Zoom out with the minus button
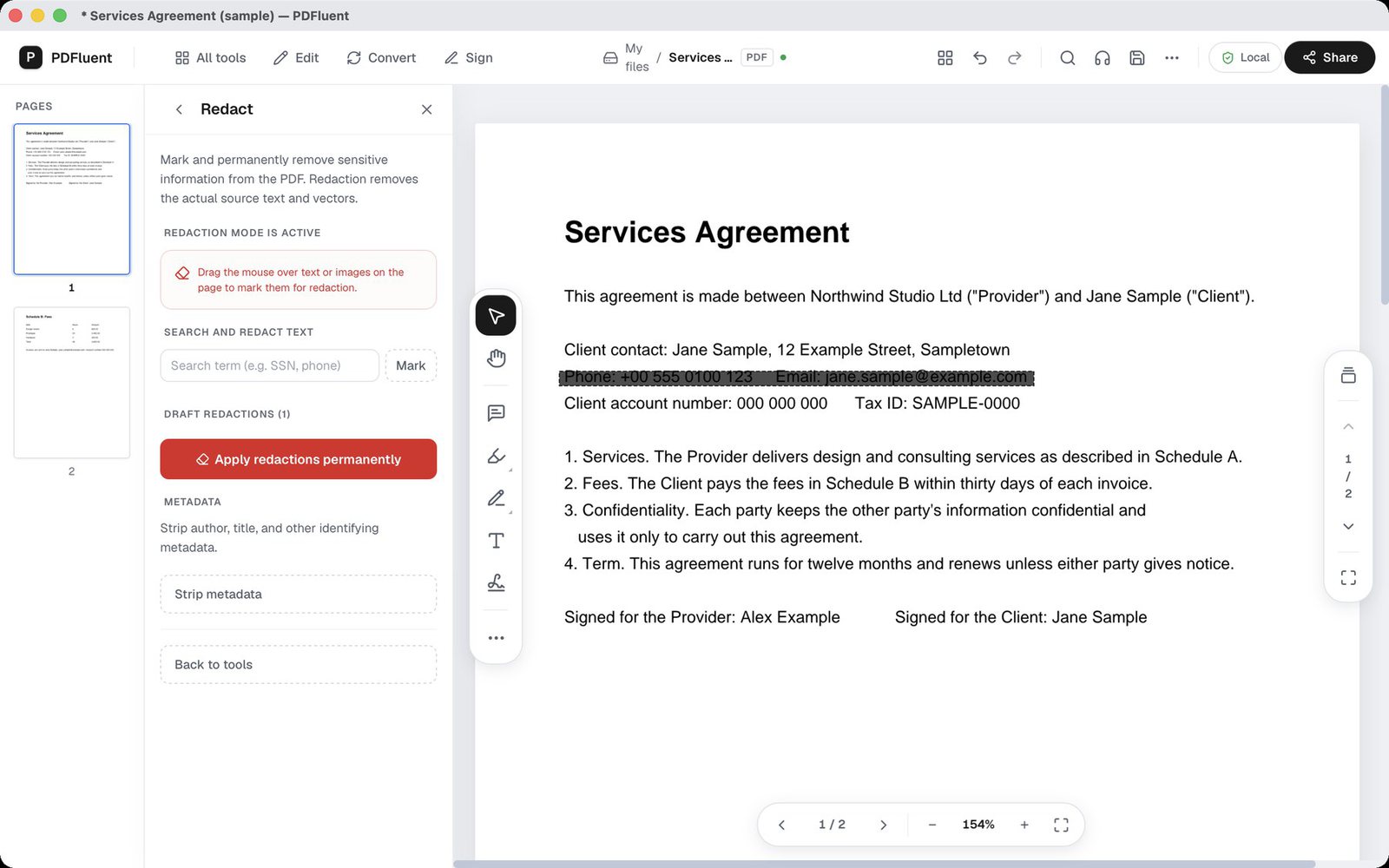This screenshot has height=868, width=1389. [x=931, y=825]
